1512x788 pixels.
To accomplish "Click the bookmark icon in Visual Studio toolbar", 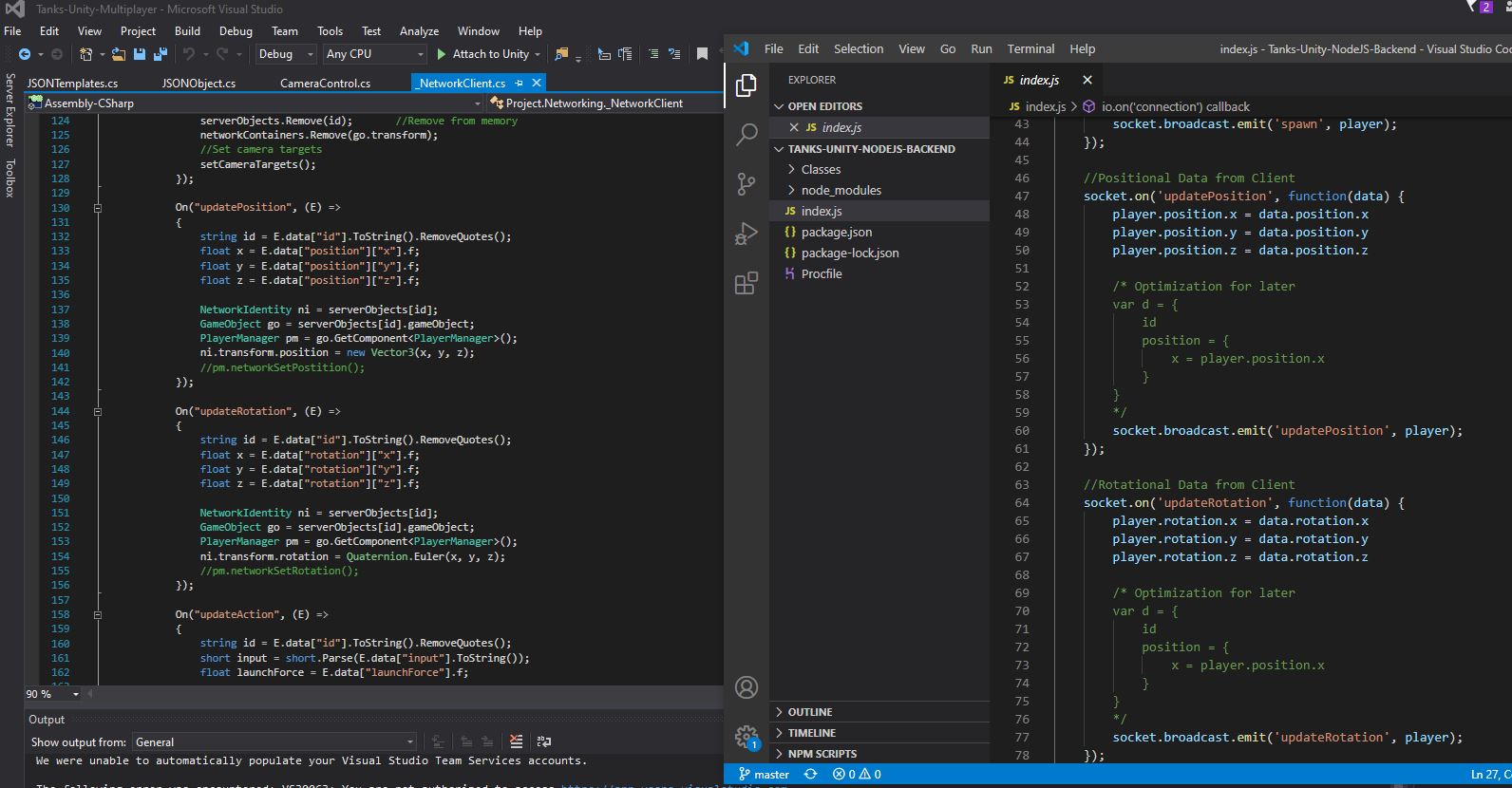I will pyautogui.click(x=702, y=54).
